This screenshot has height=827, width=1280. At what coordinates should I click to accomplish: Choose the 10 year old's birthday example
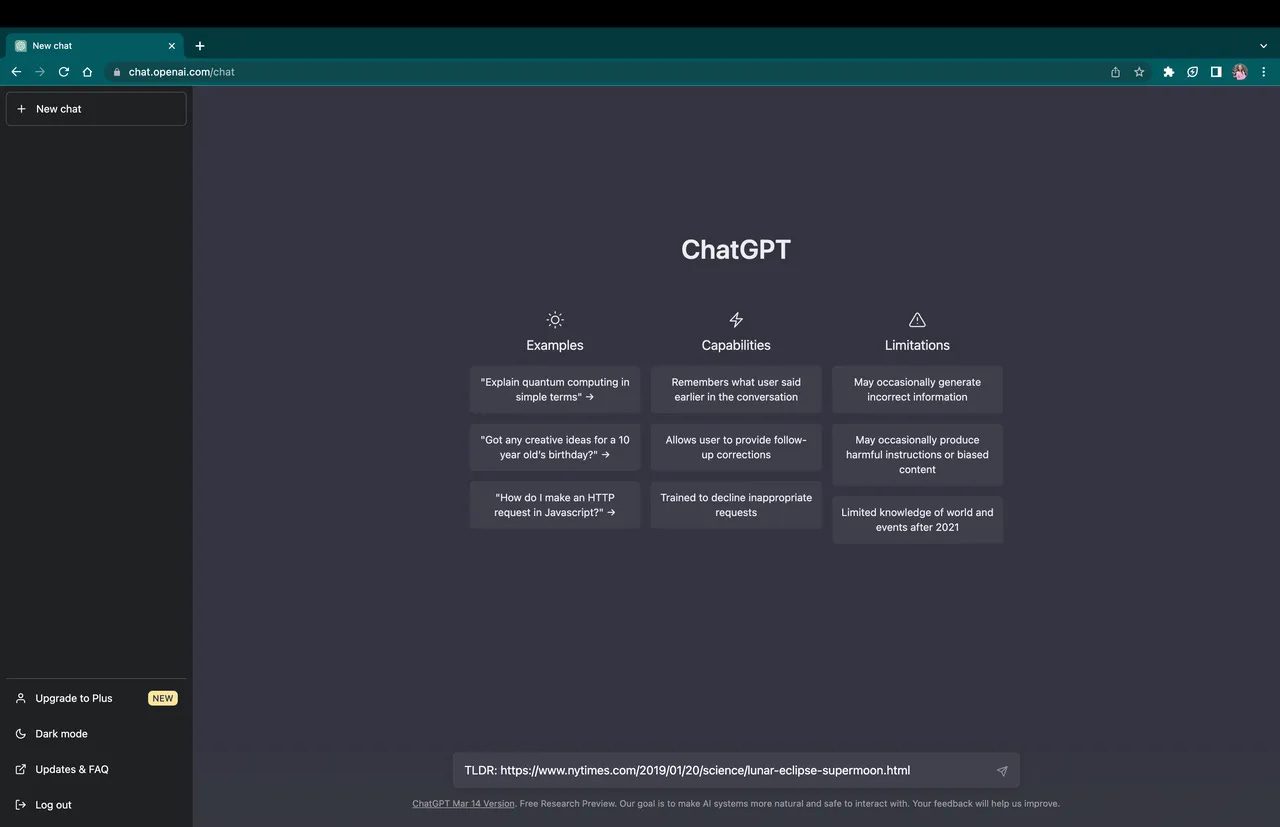point(555,447)
